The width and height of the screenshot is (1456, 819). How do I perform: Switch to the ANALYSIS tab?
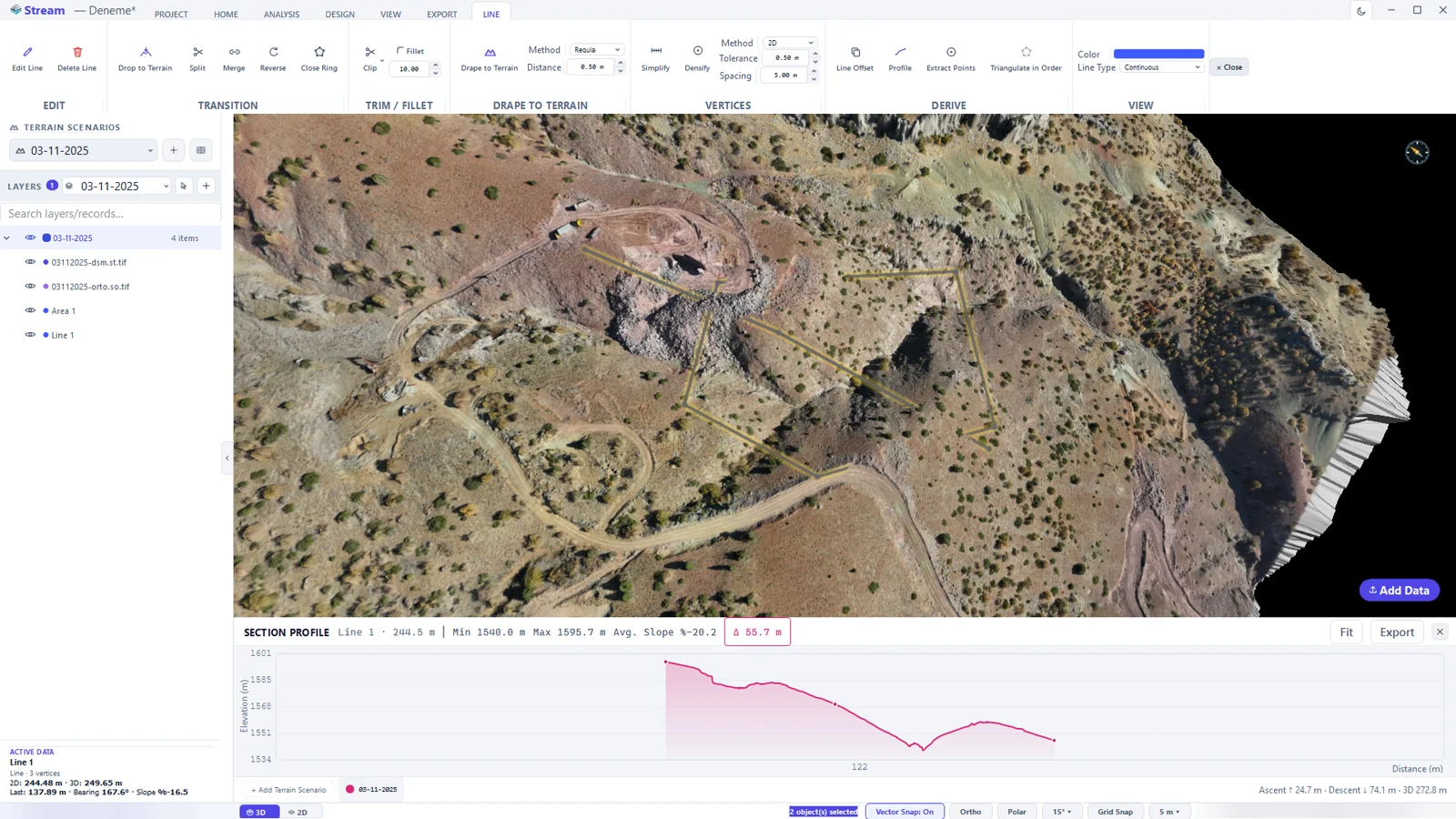281,15
